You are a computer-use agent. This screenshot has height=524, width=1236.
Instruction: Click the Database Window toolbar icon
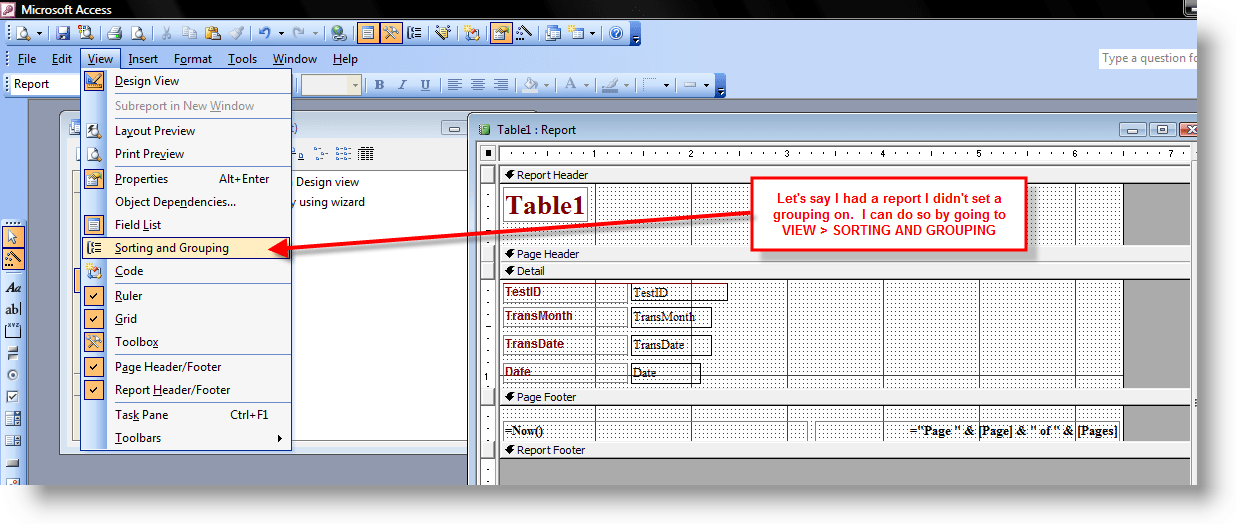click(553, 33)
